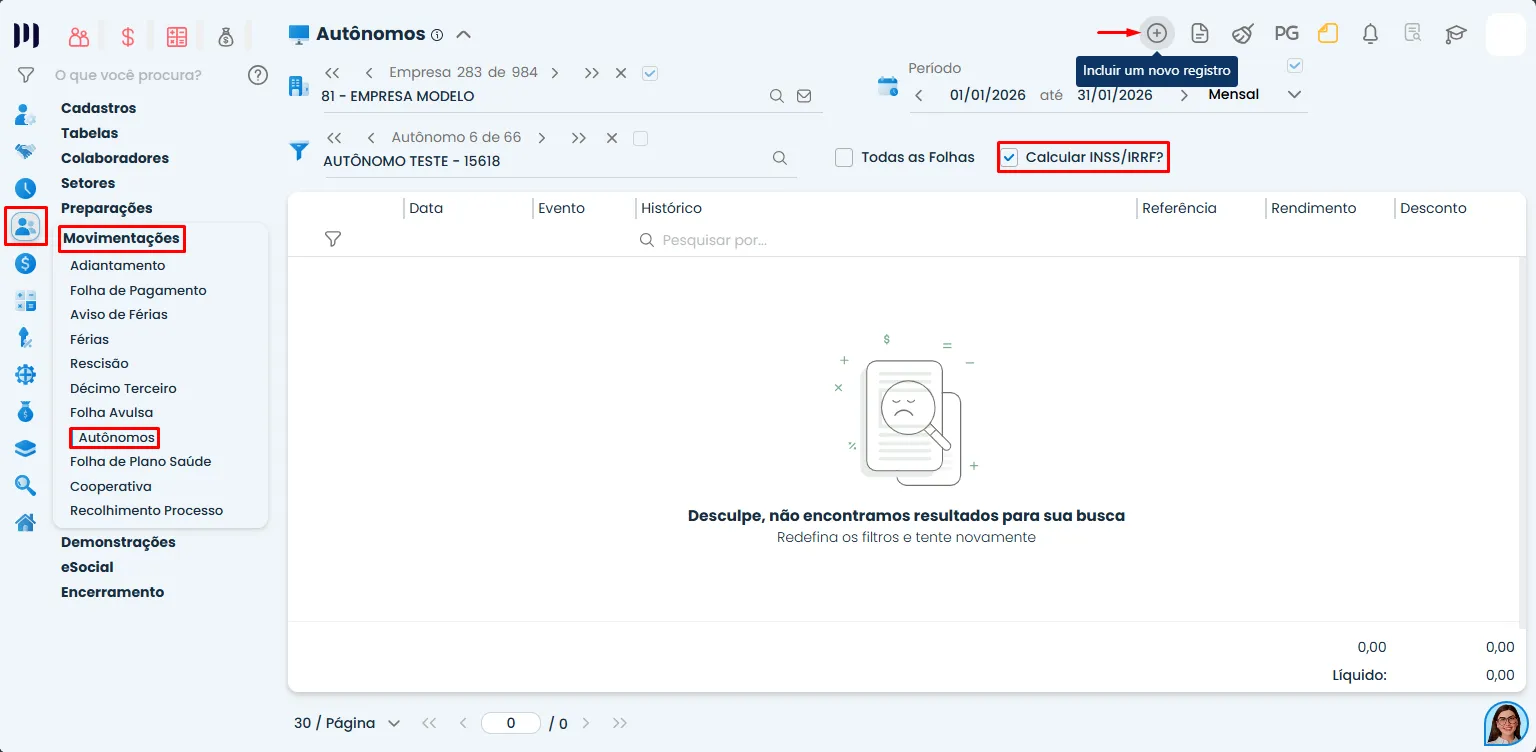This screenshot has height=752, width=1536.
Task: Click the graduation cap training icon
Action: [1455, 33]
